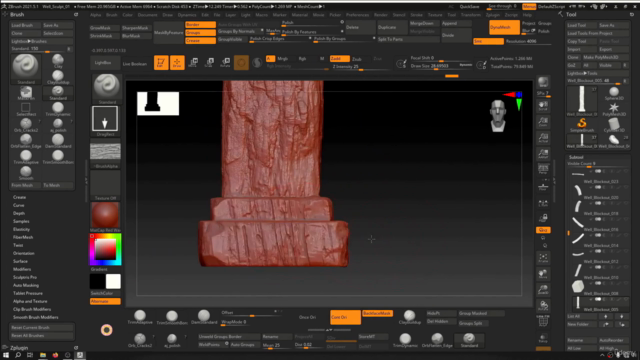Screen dimensions: 640x360
Task: Open the DragRect stroke selector
Action: 105,120
